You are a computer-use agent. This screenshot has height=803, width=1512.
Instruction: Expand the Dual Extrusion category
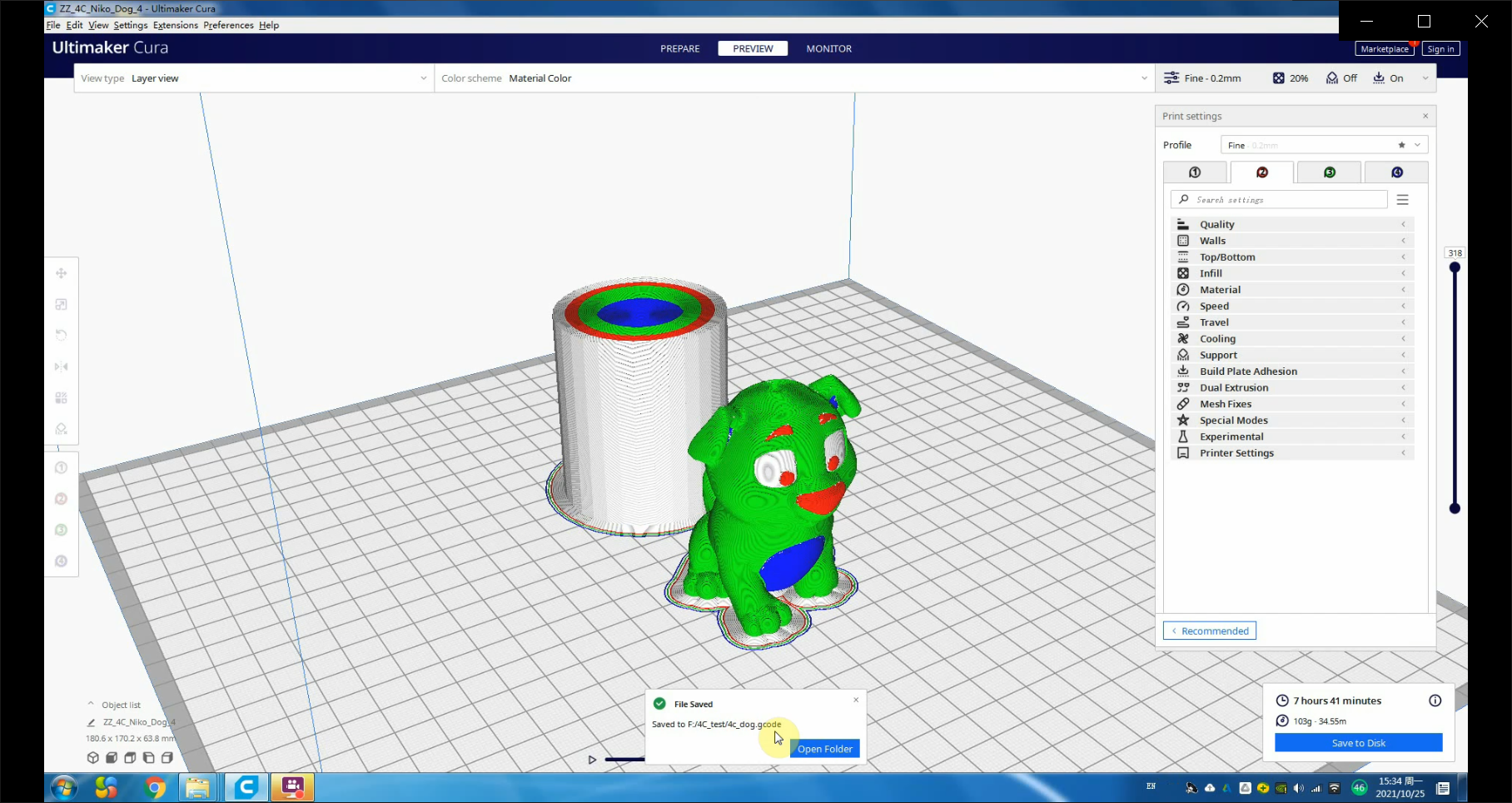click(1292, 388)
